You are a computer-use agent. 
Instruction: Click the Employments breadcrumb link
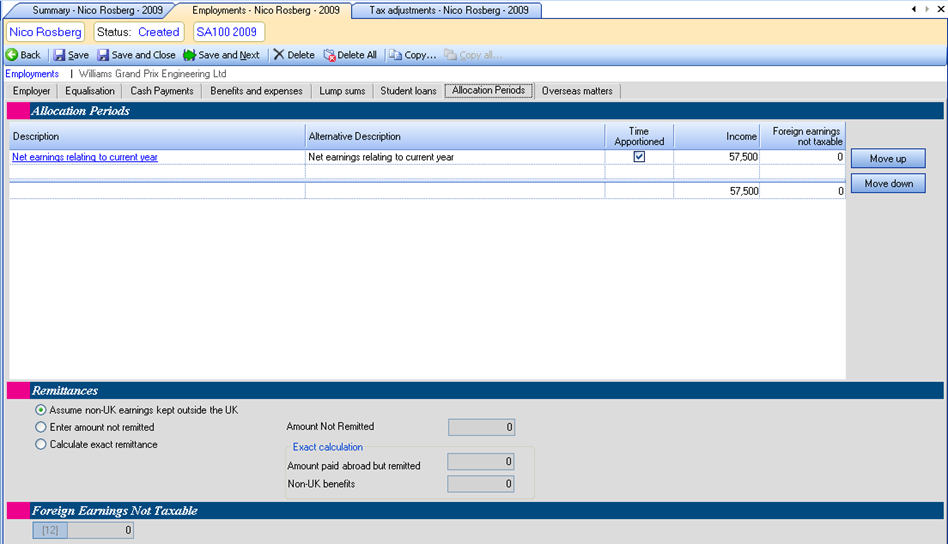coord(32,74)
